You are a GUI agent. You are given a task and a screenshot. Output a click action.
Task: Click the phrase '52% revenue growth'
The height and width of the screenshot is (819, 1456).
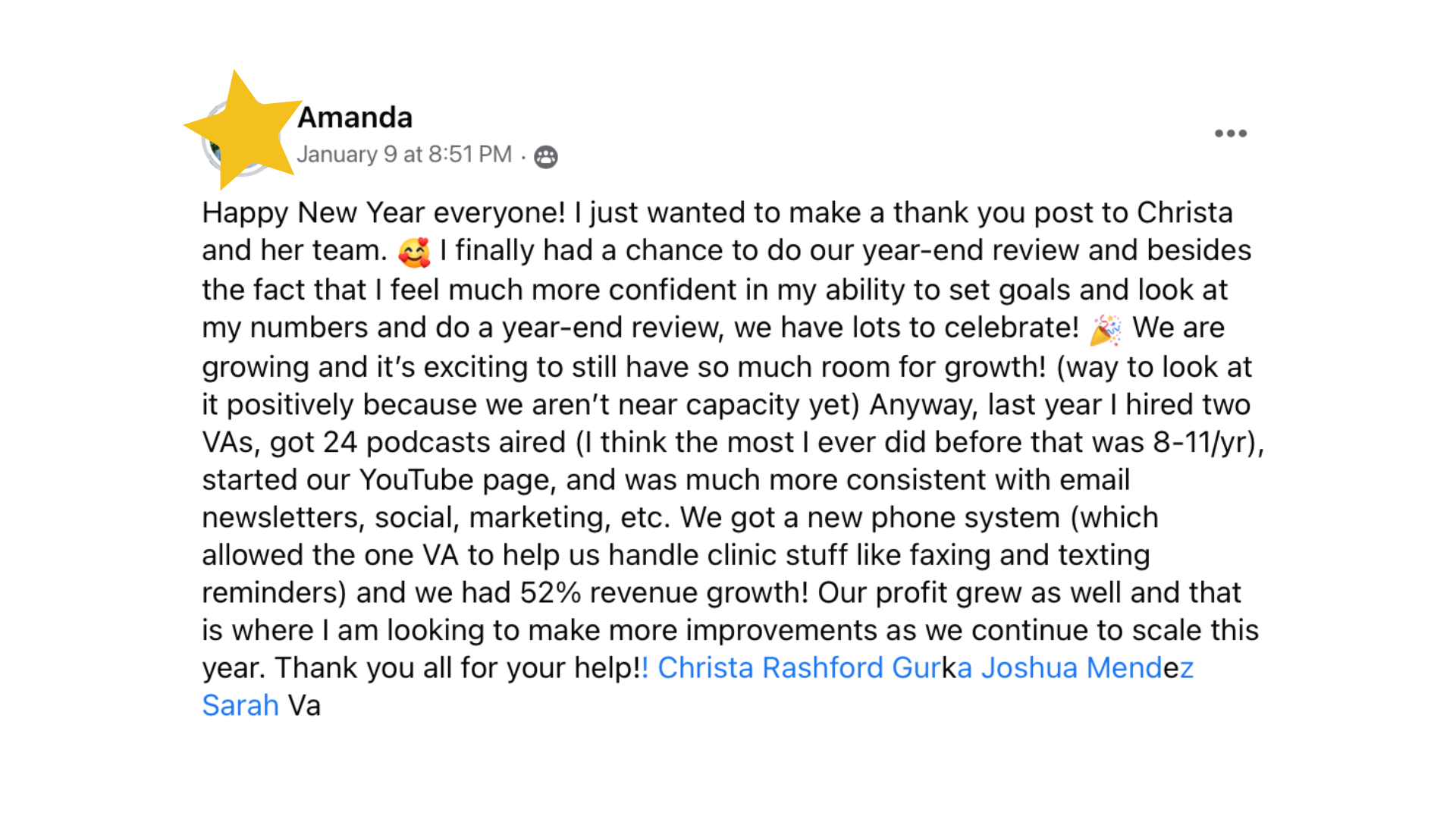coord(662,593)
